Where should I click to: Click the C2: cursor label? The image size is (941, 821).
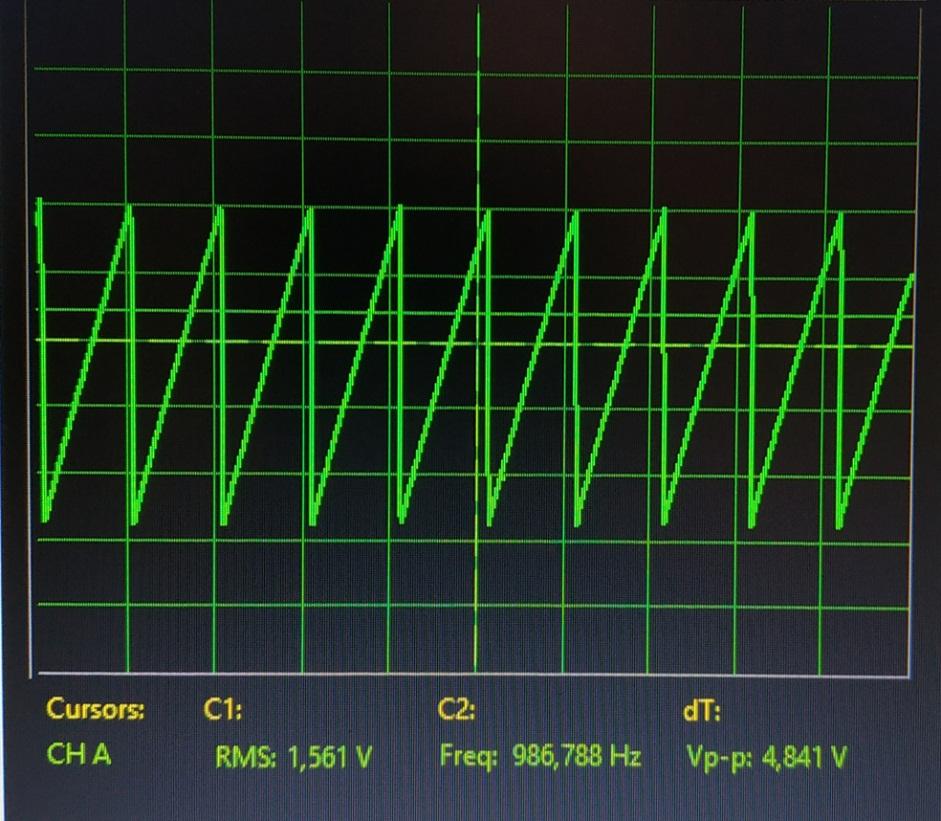457,710
